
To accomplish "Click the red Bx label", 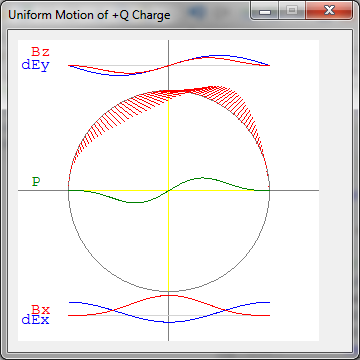I will (x=40, y=310).
